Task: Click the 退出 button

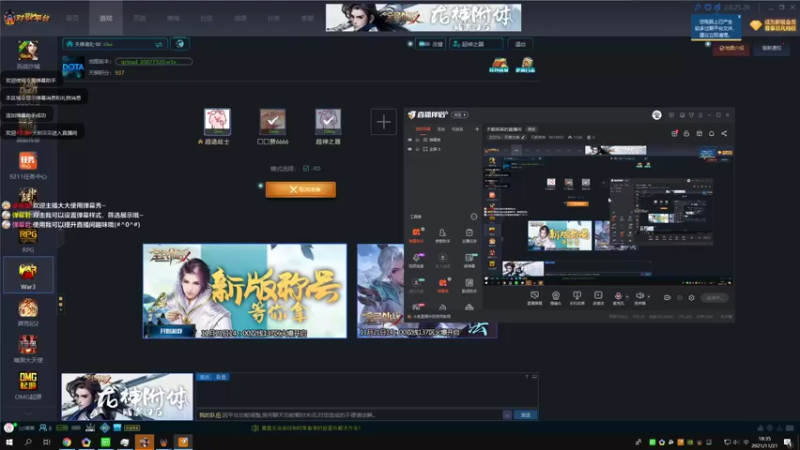Action: pos(520,44)
